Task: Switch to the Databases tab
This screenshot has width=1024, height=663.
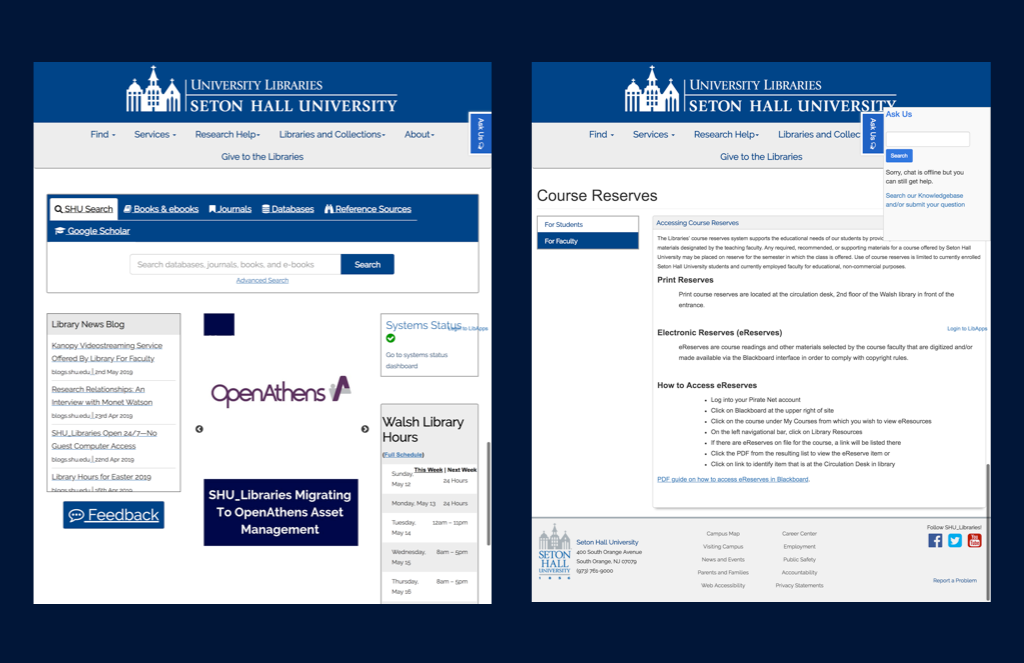Action: click(288, 209)
